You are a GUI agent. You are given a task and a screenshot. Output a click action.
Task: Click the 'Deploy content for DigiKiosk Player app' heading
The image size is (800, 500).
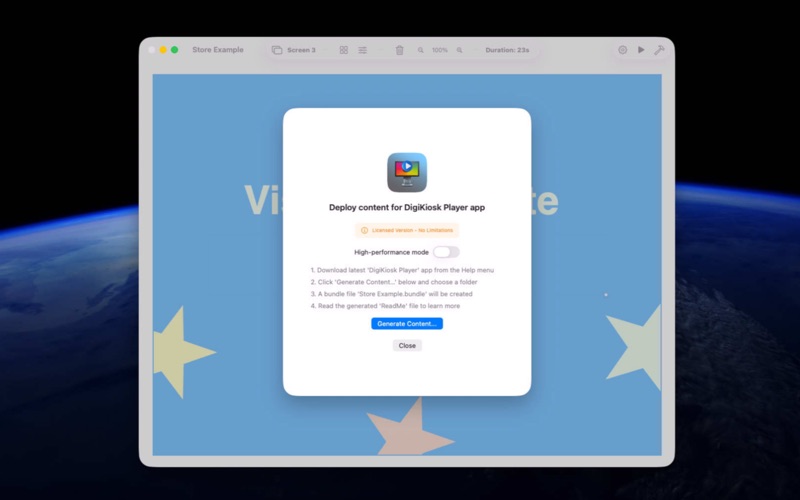(407, 207)
